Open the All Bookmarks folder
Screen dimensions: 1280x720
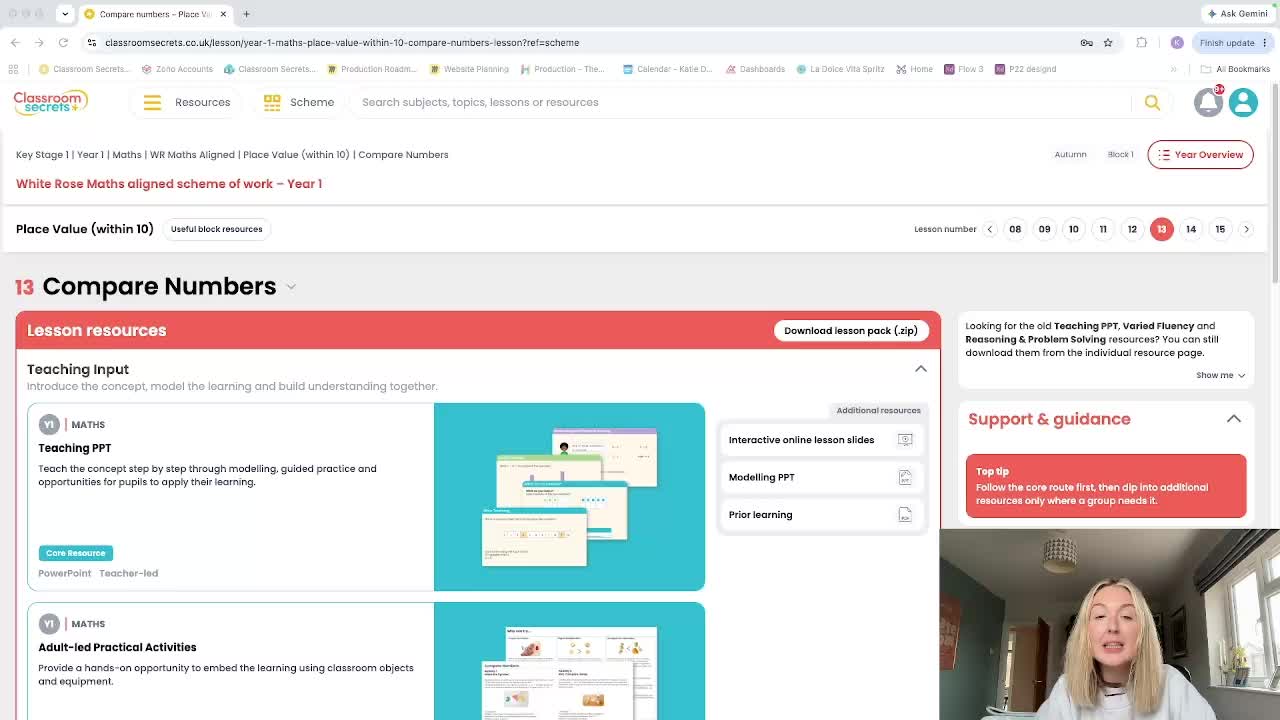(1235, 69)
